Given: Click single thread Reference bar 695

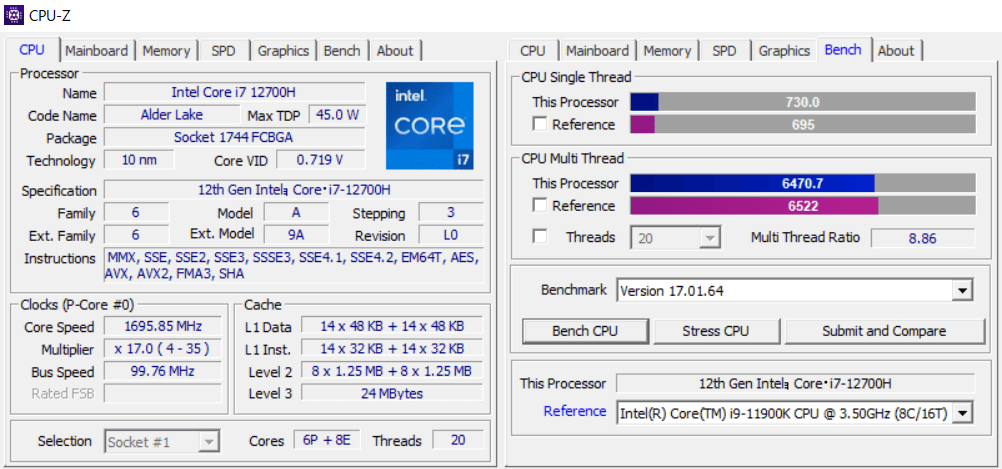Looking at the screenshot, I should tap(803, 125).
